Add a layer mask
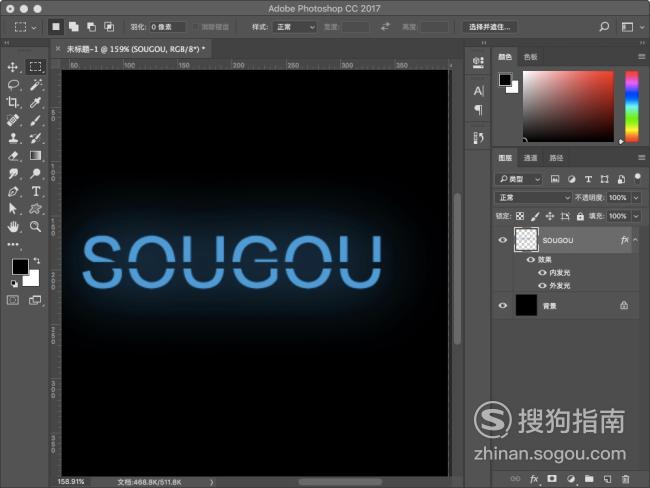 (x=552, y=478)
